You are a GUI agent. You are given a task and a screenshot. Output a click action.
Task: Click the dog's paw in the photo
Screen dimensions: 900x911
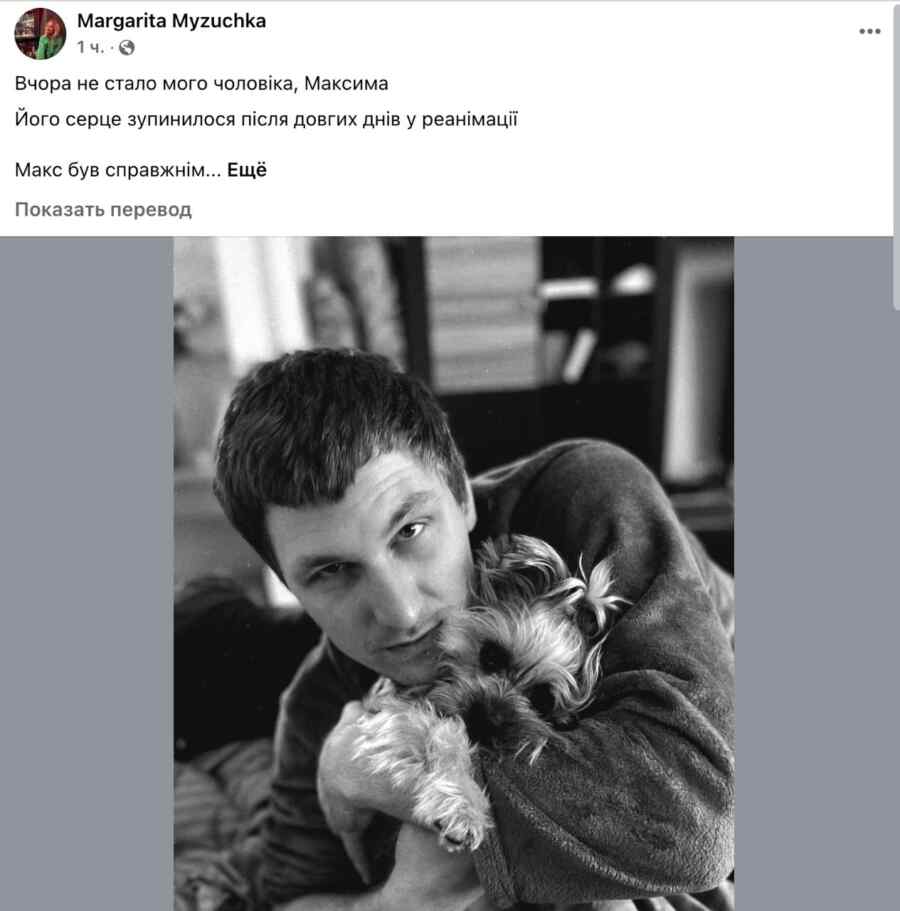pyautogui.click(x=459, y=825)
